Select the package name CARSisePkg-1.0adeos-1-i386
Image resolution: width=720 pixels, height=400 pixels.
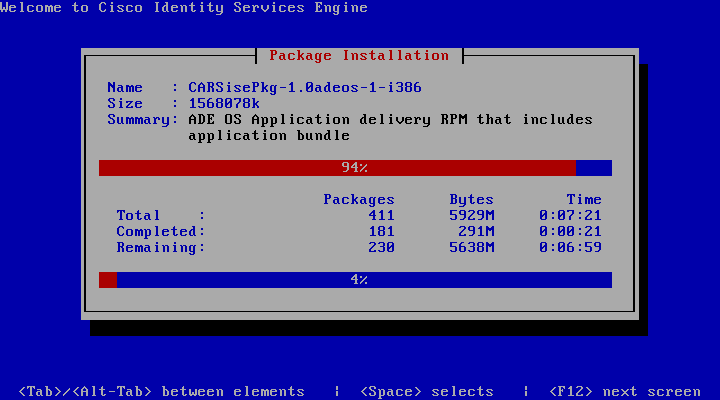click(305, 87)
